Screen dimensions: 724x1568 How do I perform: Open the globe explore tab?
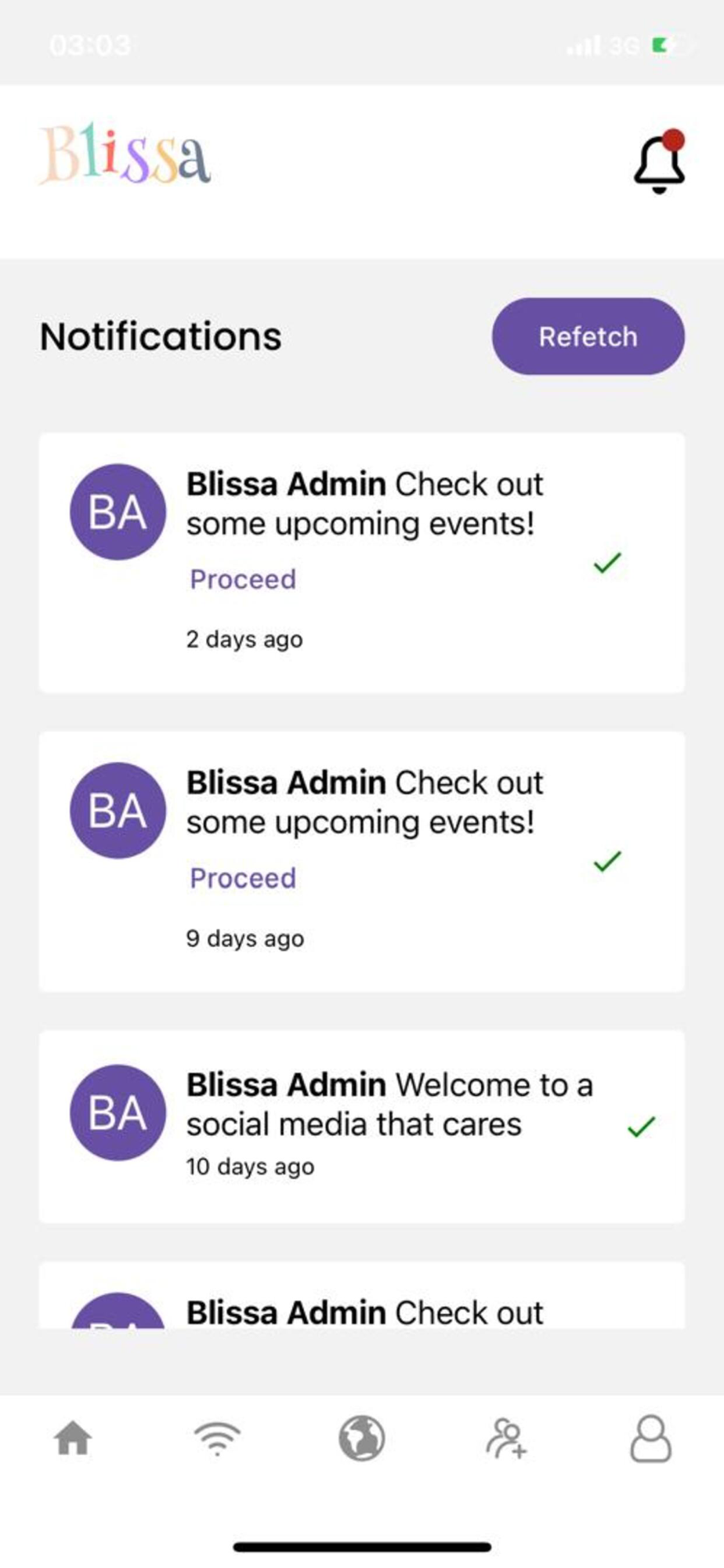click(362, 1439)
